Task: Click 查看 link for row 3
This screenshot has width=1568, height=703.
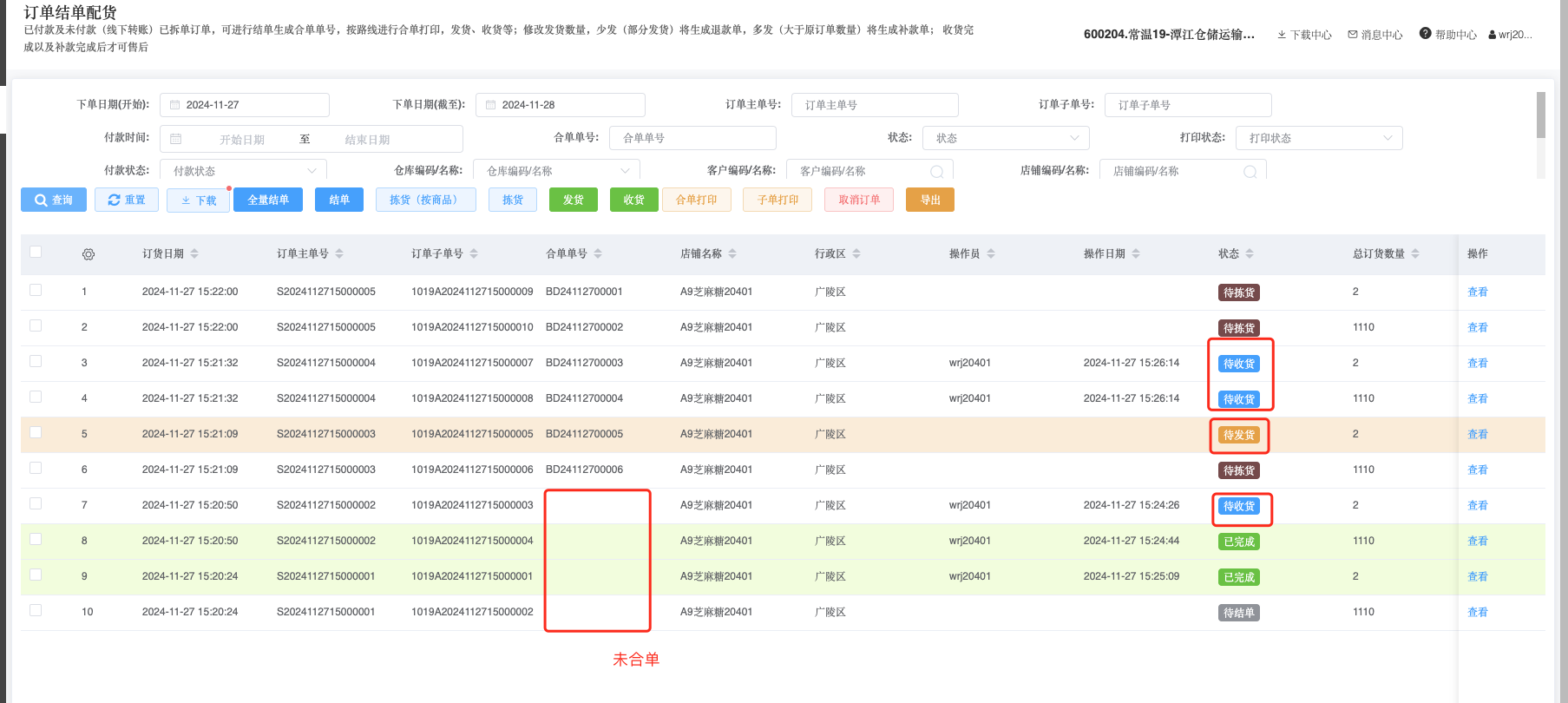Action: (1477, 364)
